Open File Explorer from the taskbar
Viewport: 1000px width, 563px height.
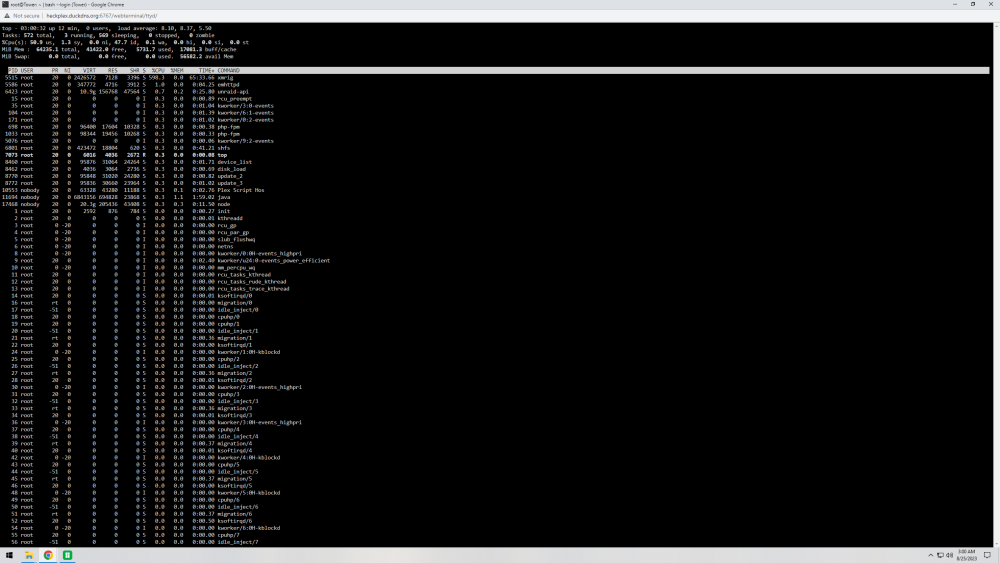pos(29,555)
